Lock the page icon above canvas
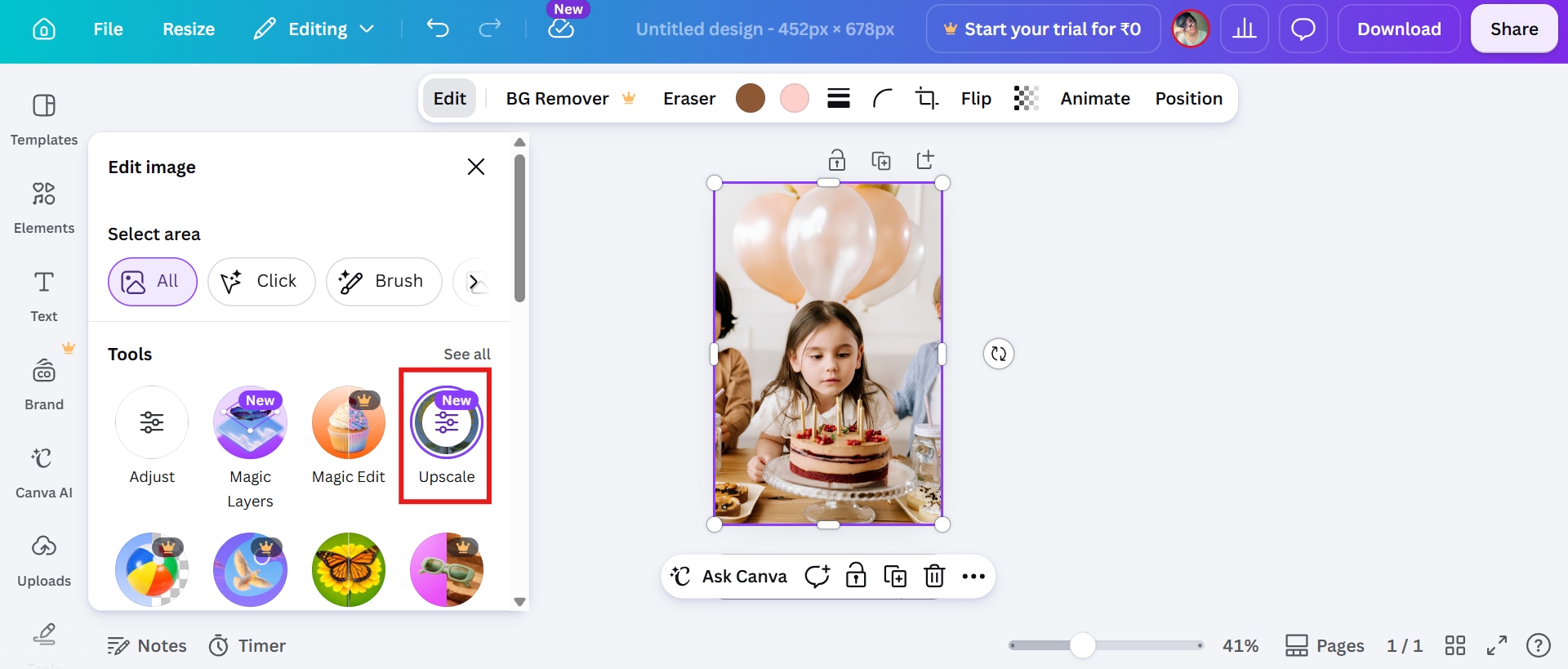Viewport: 1568px width, 669px height. click(x=837, y=159)
